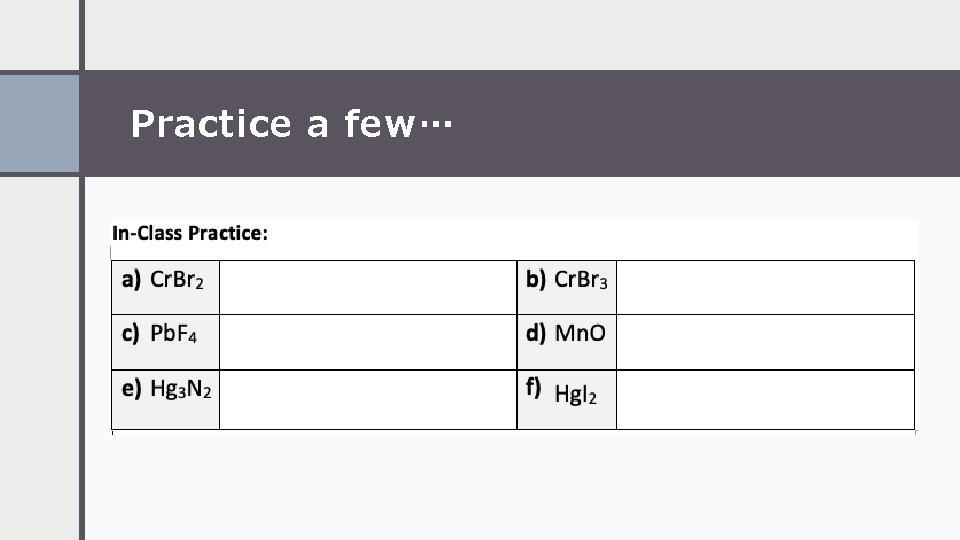Click the blank answer cell next to CrBr3
The height and width of the screenshot is (540, 960).
point(765,287)
